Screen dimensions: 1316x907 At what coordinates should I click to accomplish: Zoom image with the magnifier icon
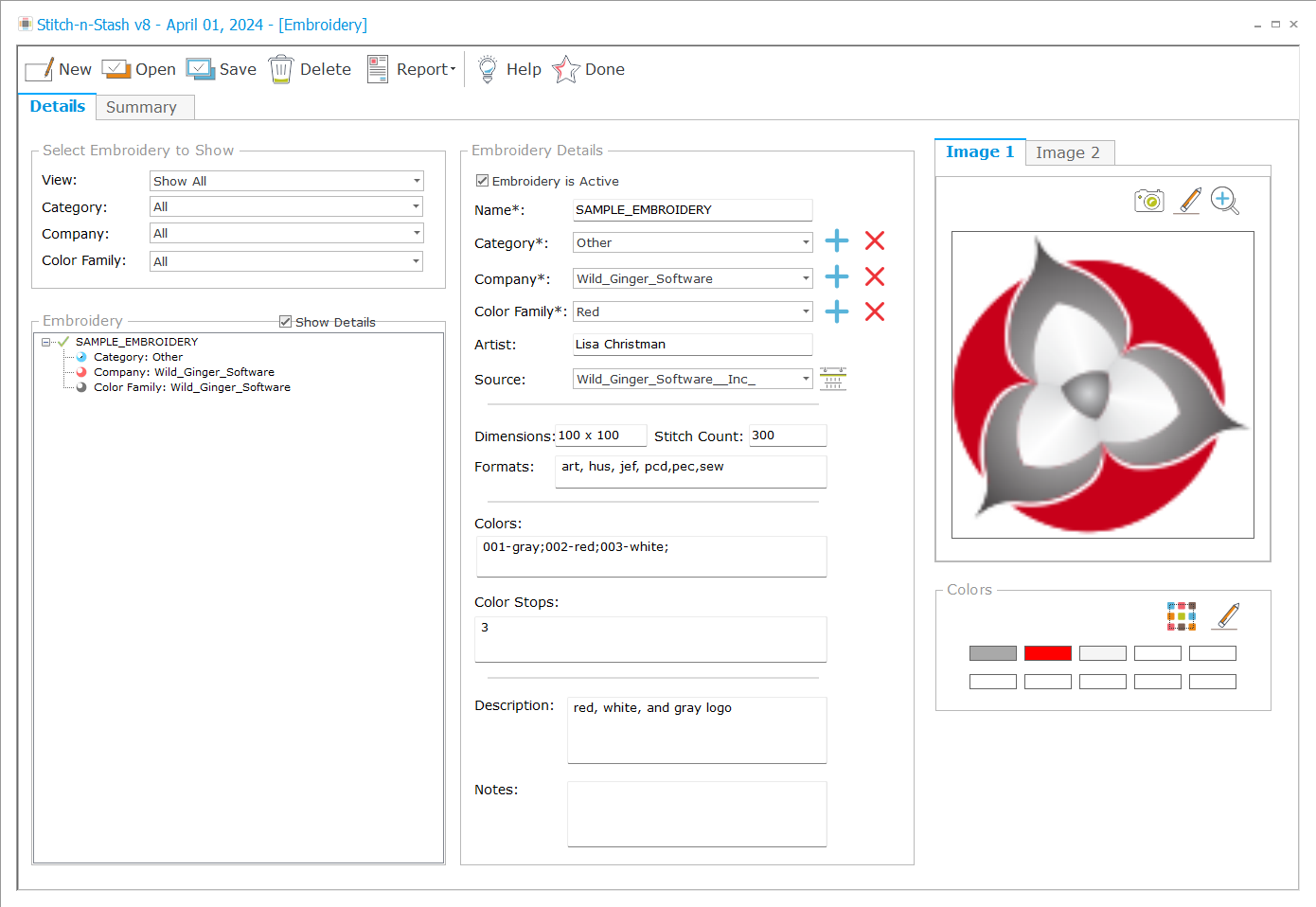point(1225,201)
